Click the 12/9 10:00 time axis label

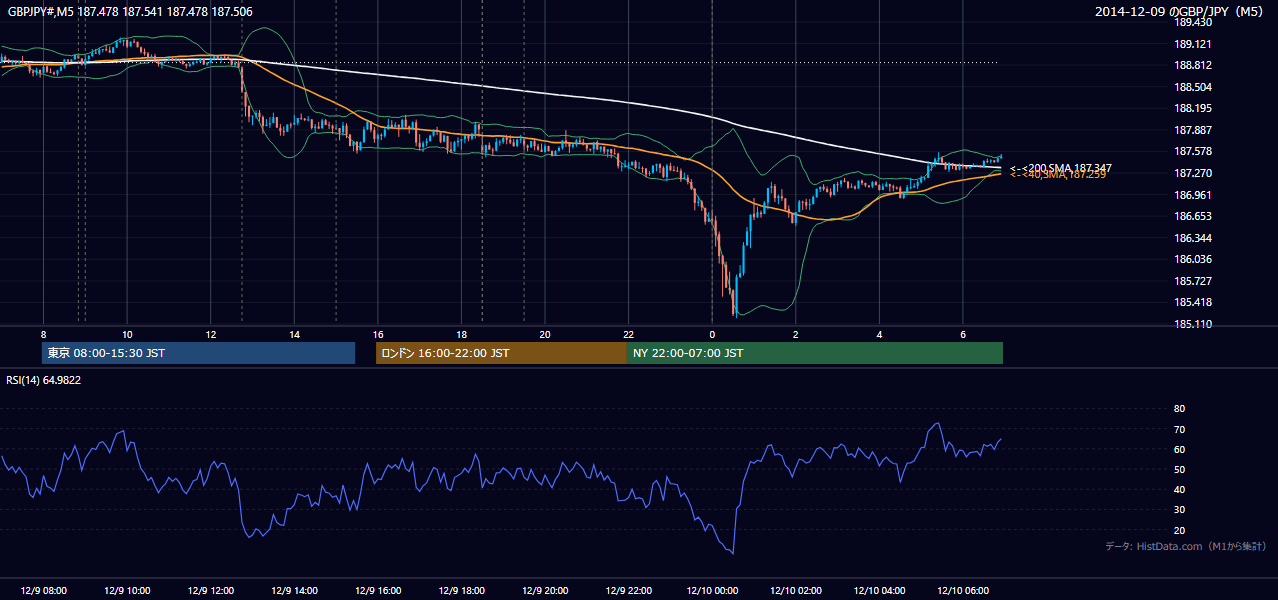coord(127,591)
